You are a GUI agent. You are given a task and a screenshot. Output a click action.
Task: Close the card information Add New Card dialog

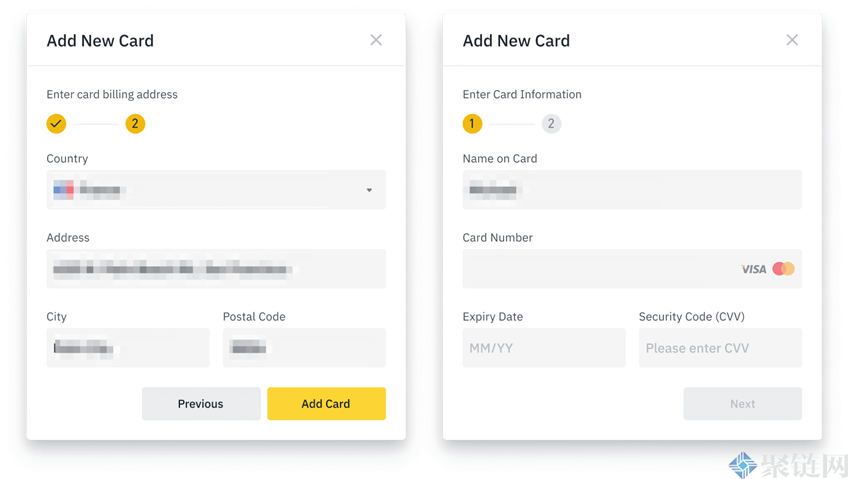[792, 40]
